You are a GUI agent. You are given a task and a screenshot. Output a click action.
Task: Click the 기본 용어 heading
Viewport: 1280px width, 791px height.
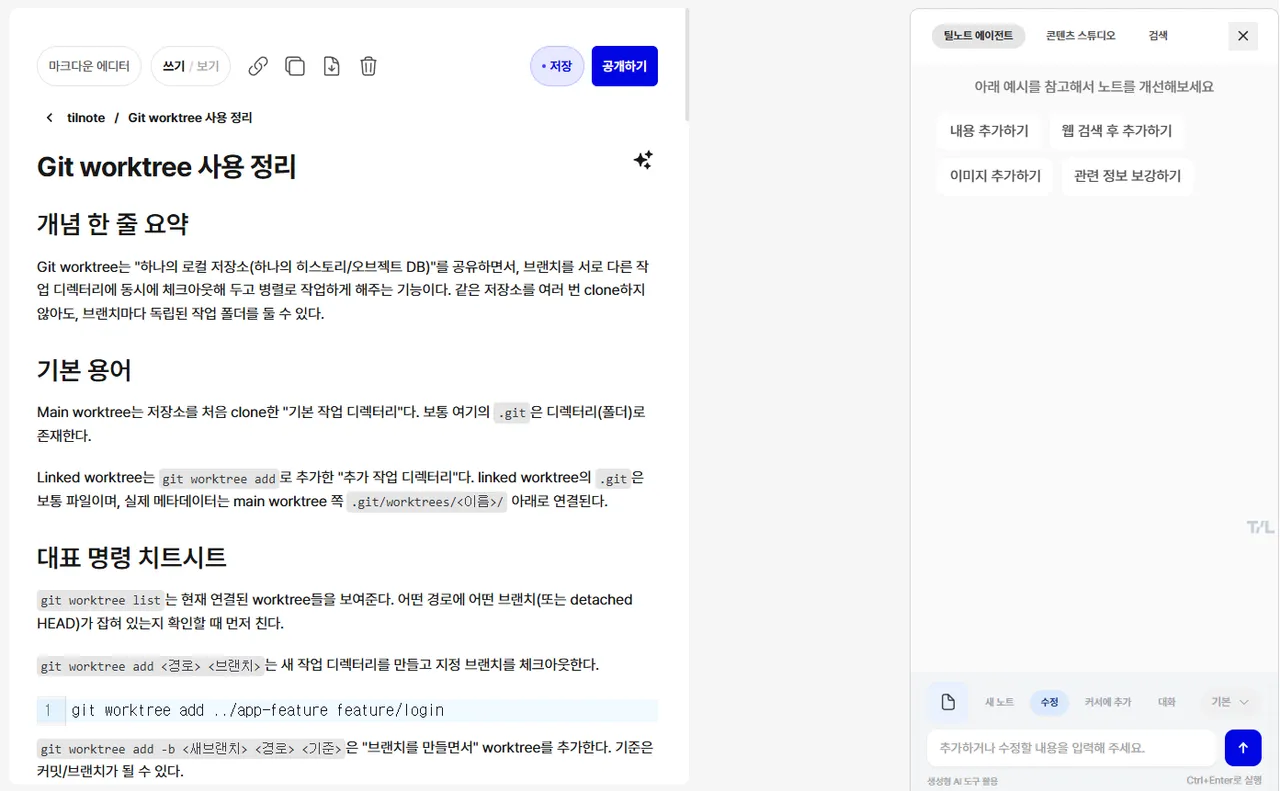click(84, 370)
